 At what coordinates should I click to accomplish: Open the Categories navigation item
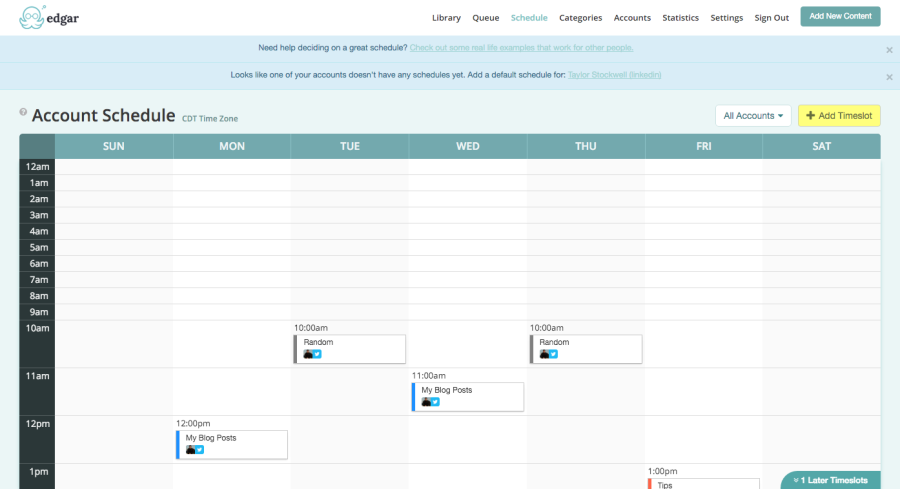click(580, 18)
